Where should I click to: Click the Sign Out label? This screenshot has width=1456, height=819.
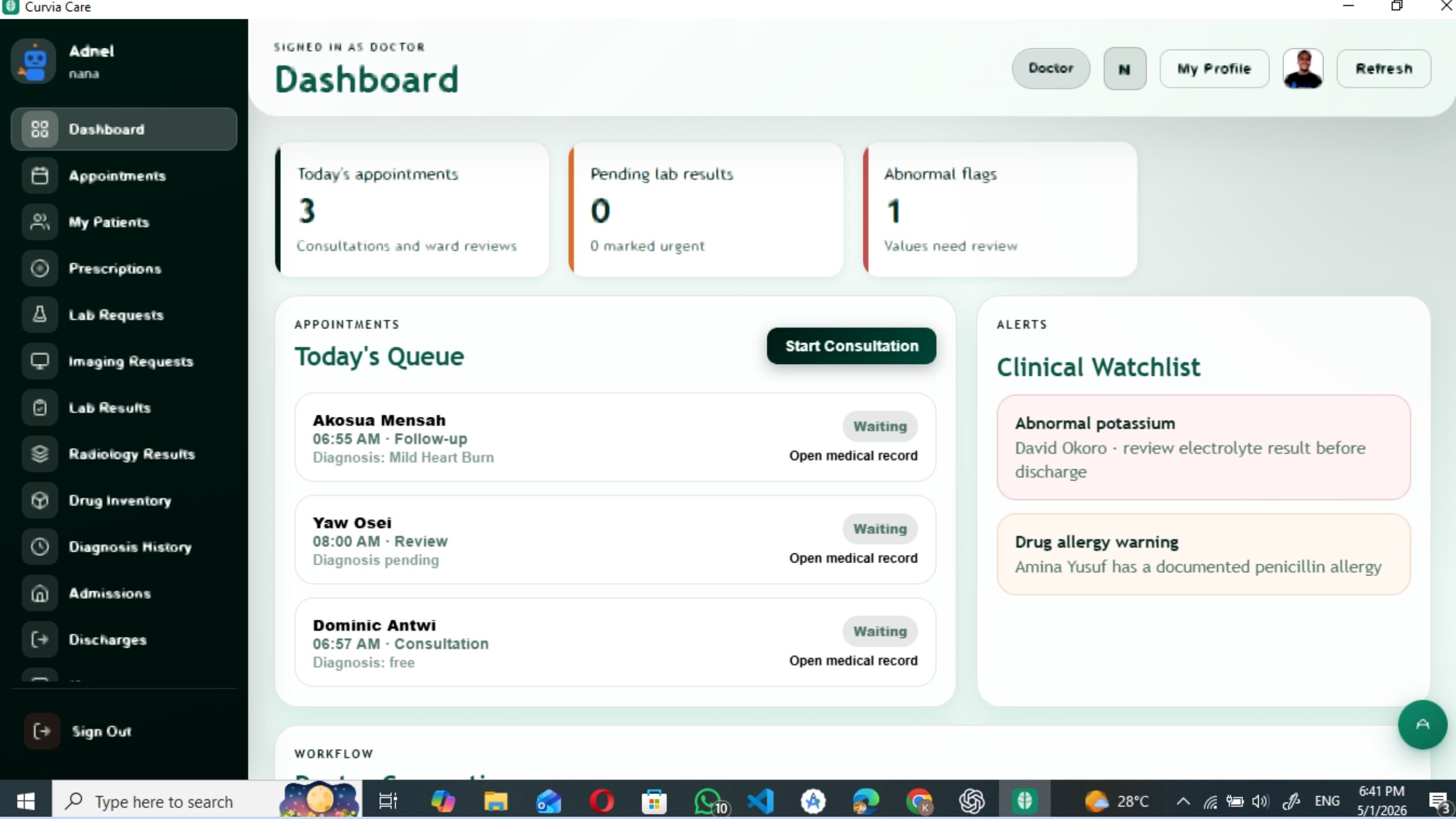tap(102, 731)
